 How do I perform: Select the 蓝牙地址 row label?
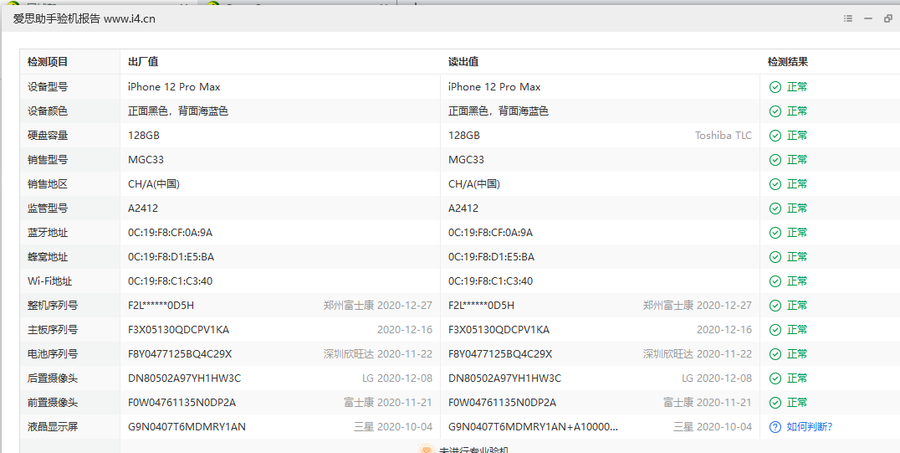tap(48, 233)
